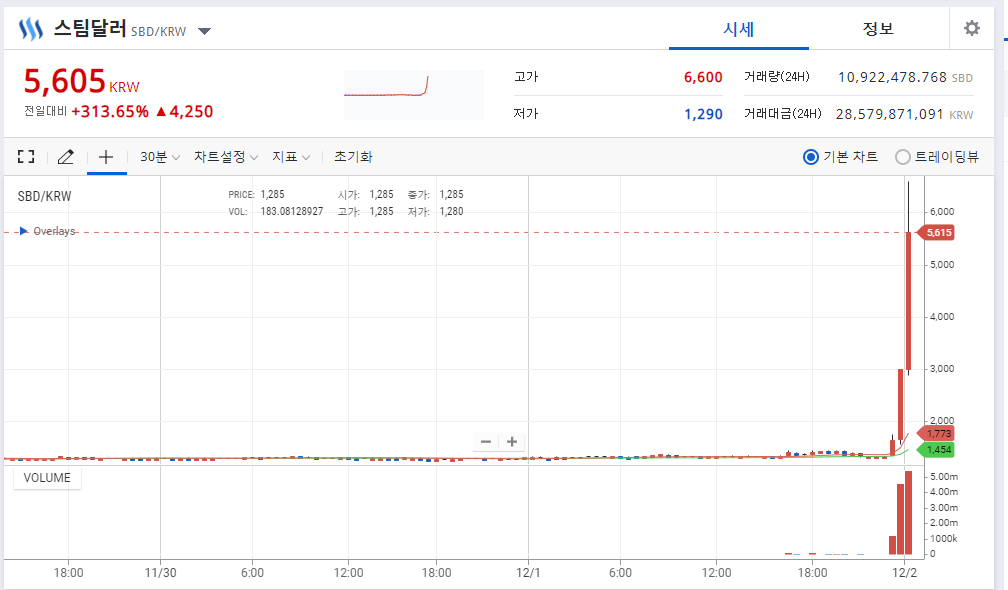The height and width of the screenshot is (590, 1008).
Task: Expand the SBD/KRW market dropdown arrow
Action: 204,31
